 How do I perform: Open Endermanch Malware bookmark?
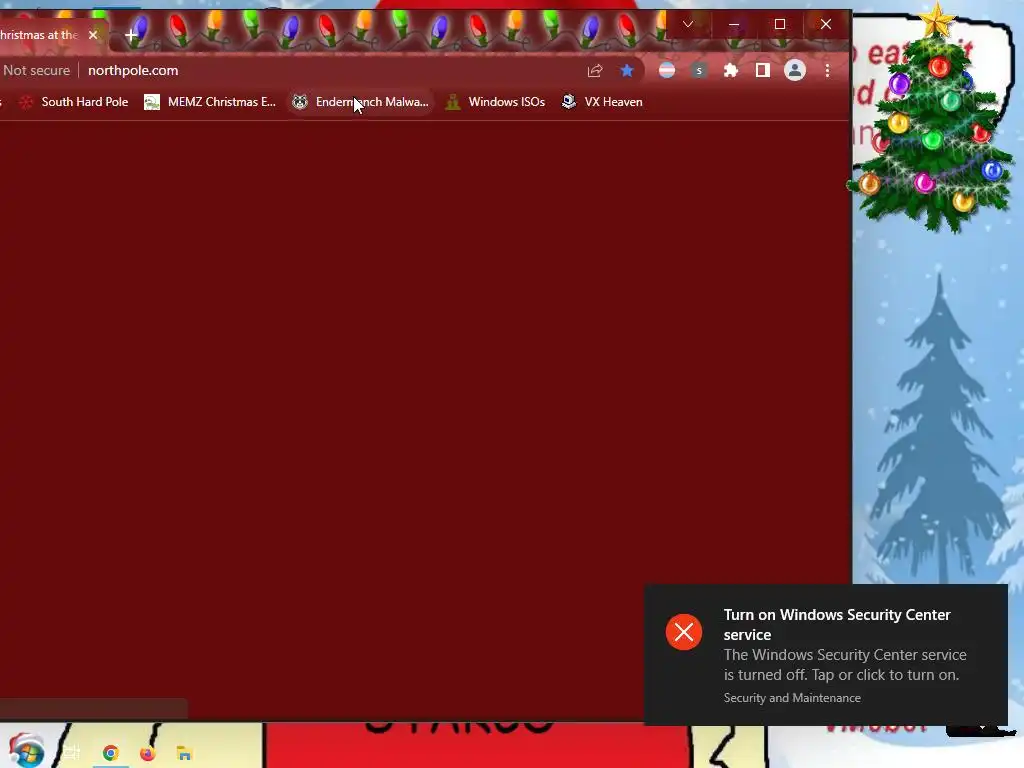pyautogui.click(x=360, y=102)
